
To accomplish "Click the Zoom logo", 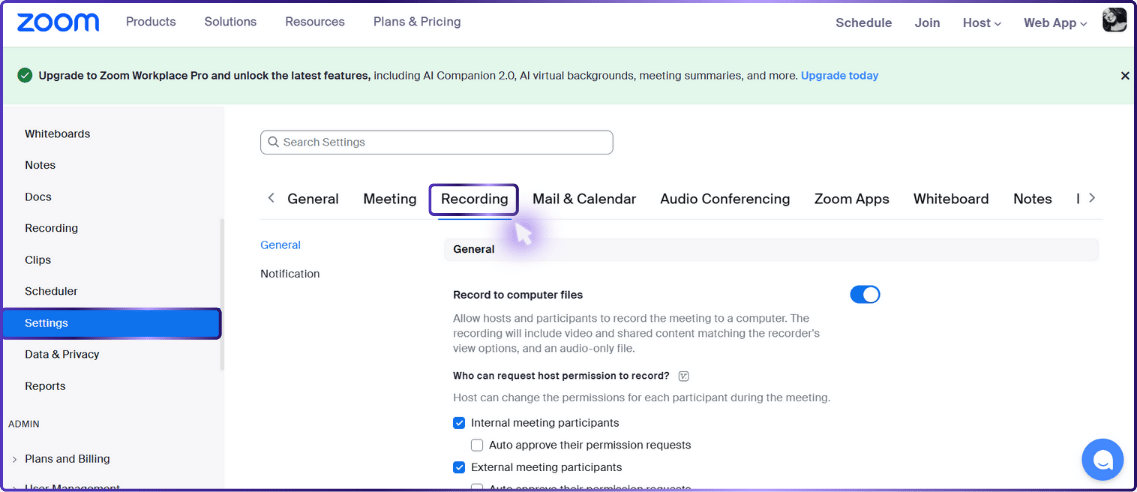I will coord(58,22).
